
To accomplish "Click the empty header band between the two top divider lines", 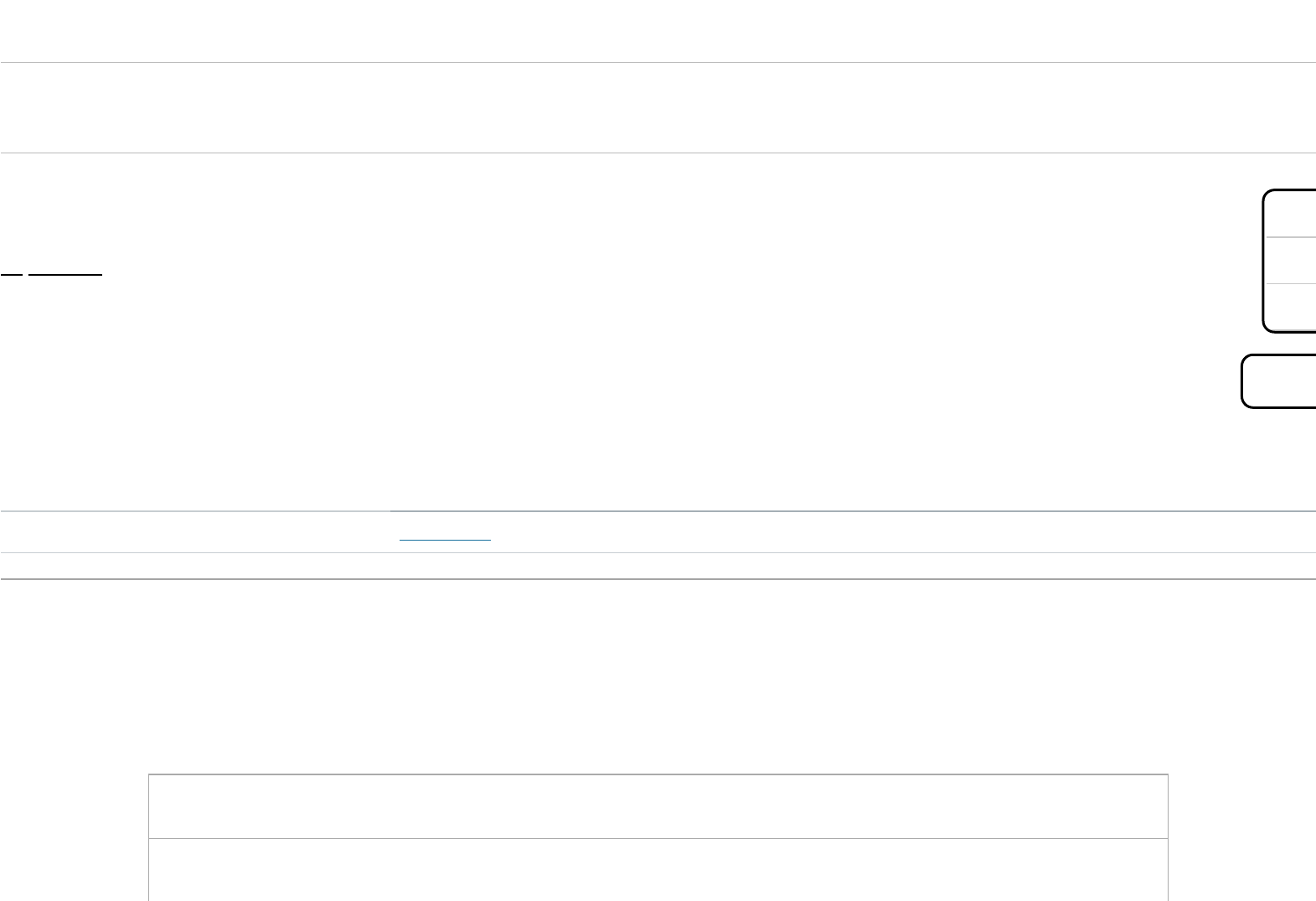I will click(658, 107).
